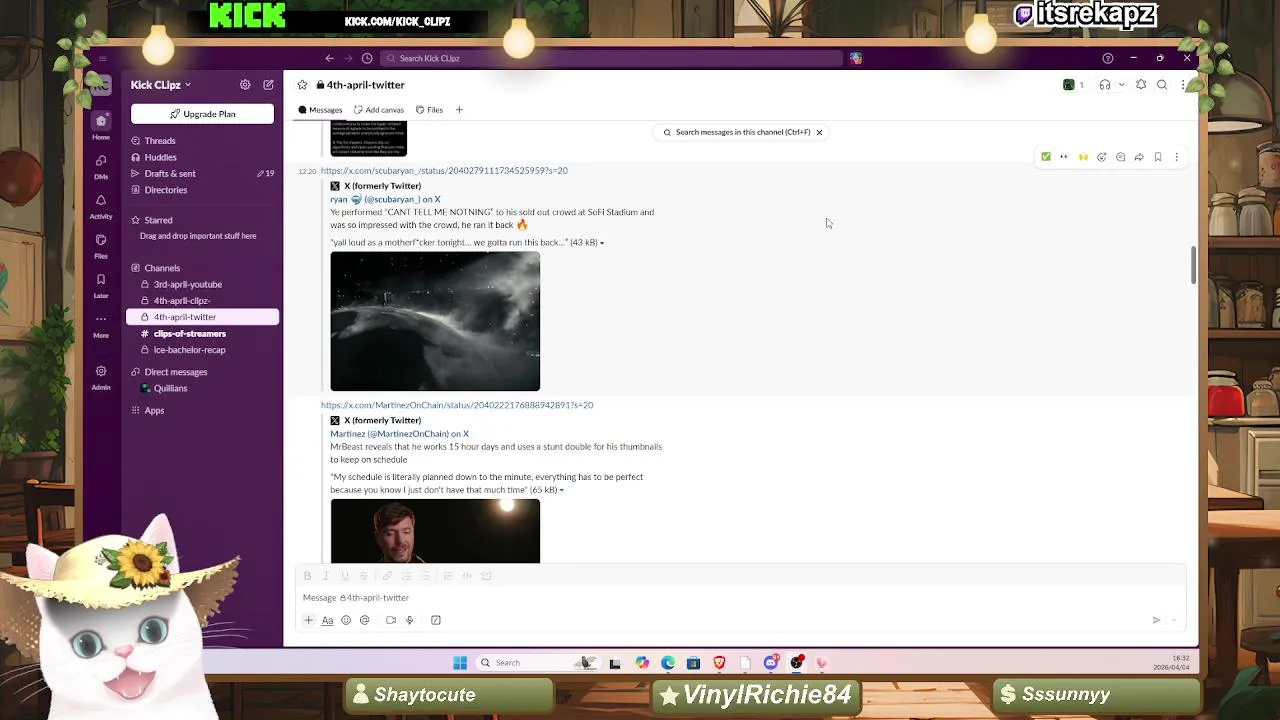Collapse the MrBeast preview with the caret
The height and width of the screenshot is (720, 1280).
pyautogui.click(x=561, y=490)
